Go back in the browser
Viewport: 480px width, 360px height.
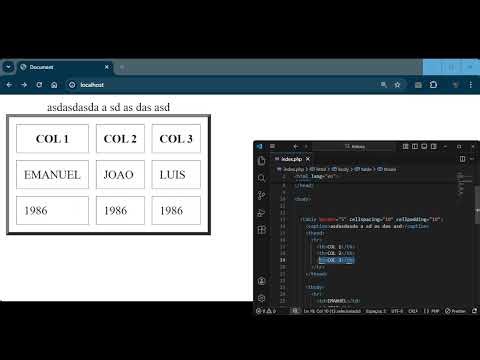point(9,85)
